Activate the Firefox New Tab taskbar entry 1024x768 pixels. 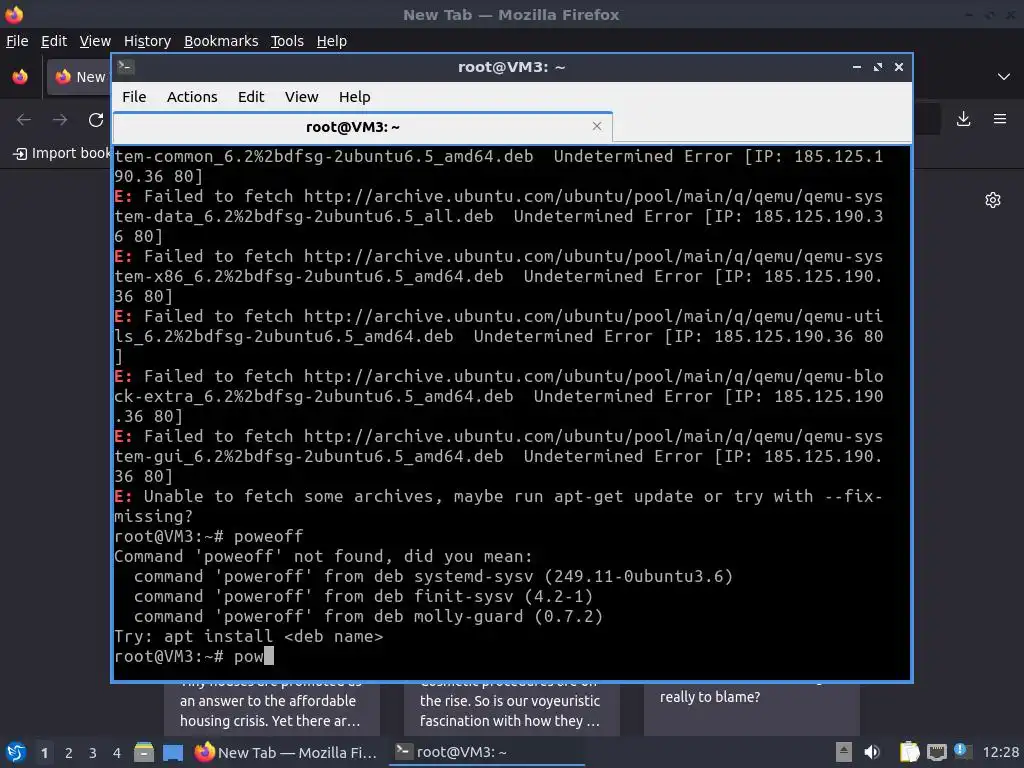point(286,752)
